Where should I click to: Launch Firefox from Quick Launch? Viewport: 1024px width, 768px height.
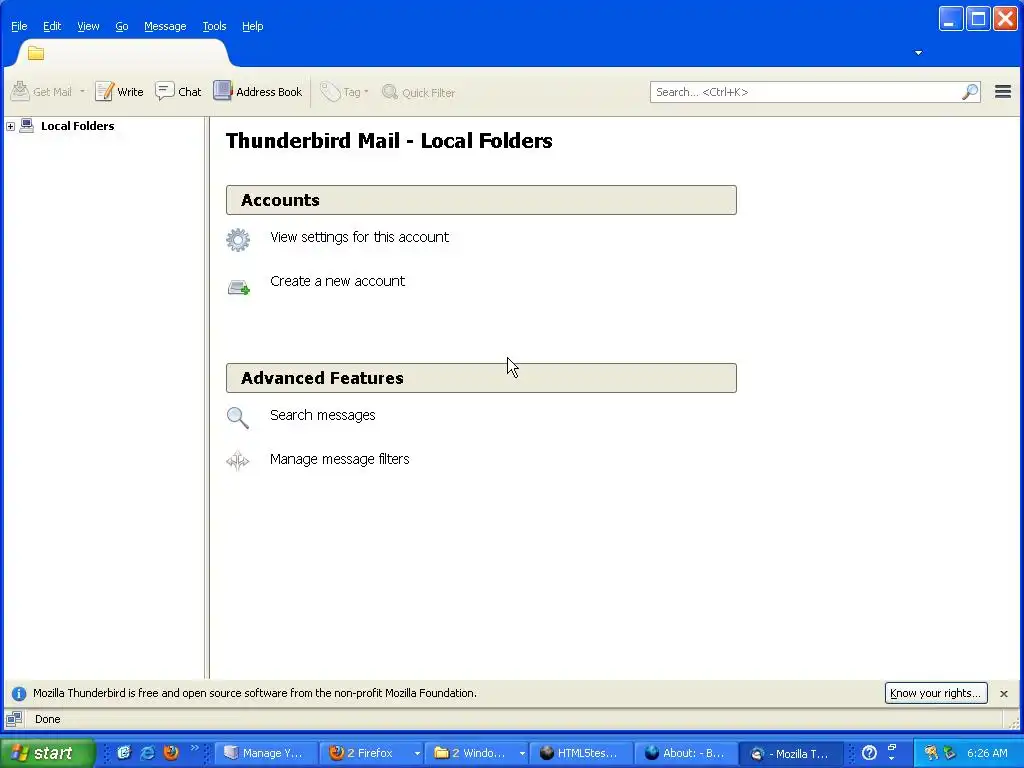pyautogui.click(x=171, y=753)
